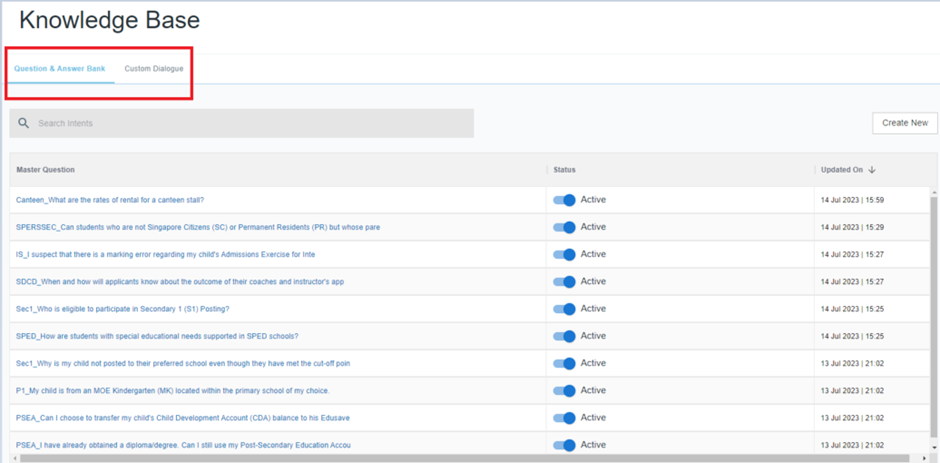Toggle Active switch for PSEA diploma/degree question

click(x=564, y=445)
